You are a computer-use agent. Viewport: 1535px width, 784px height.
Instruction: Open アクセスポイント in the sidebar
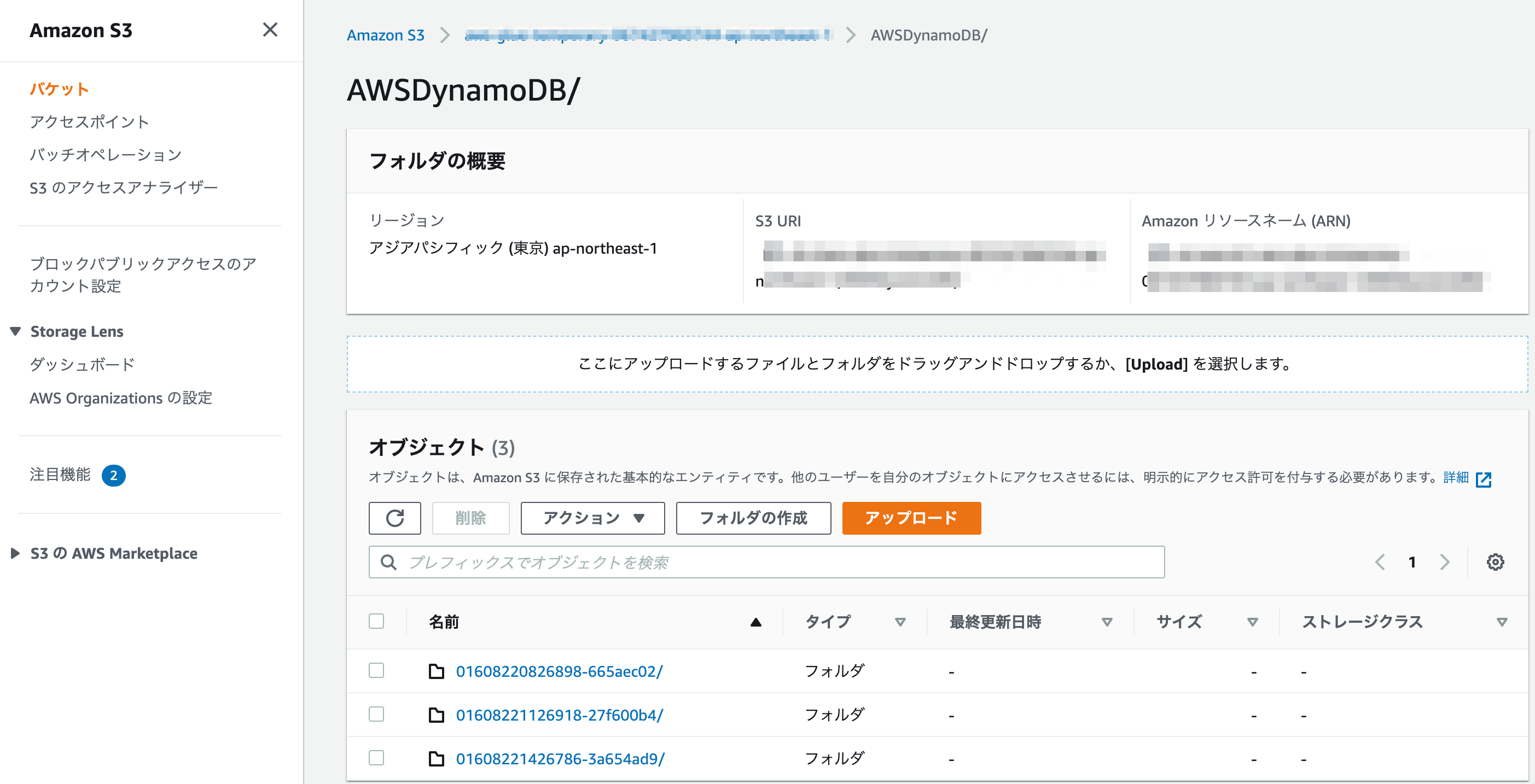coord(89,121)
